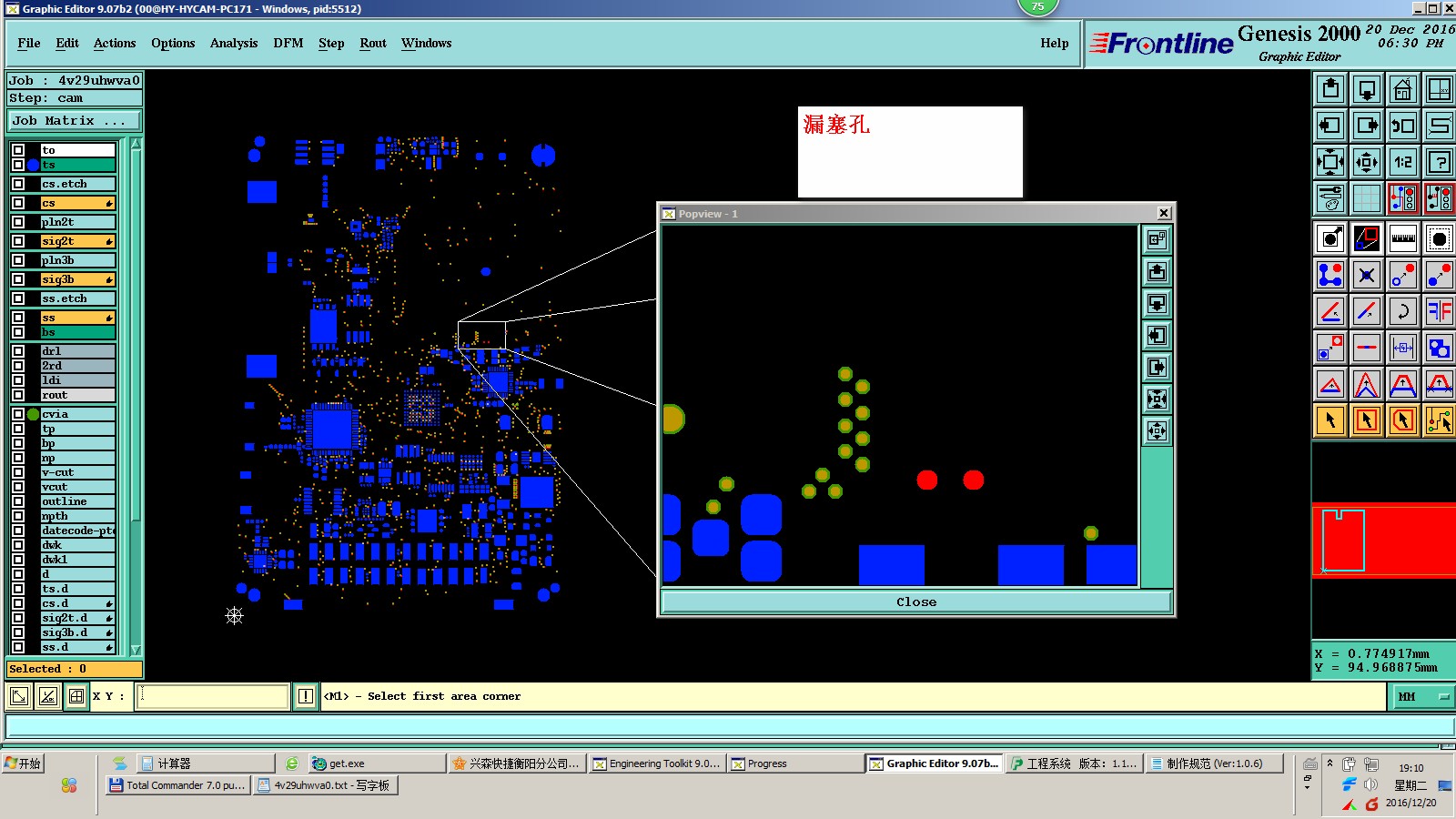Click the layer list scroll down arrow
The width and height of the screenshot is (1456, 819).
pos(136,650)
